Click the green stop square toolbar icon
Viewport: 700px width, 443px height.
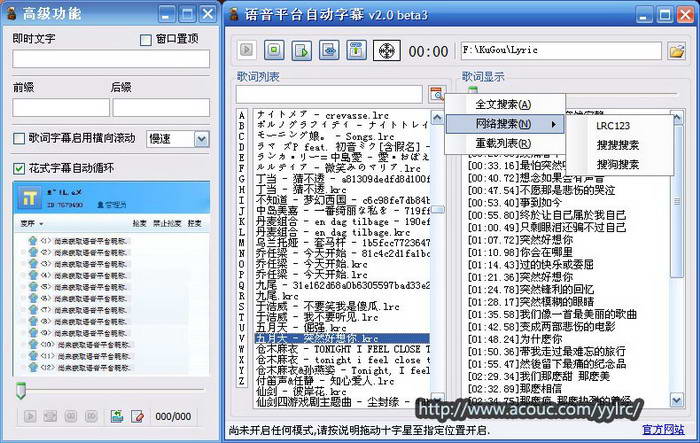coord(274,50)
